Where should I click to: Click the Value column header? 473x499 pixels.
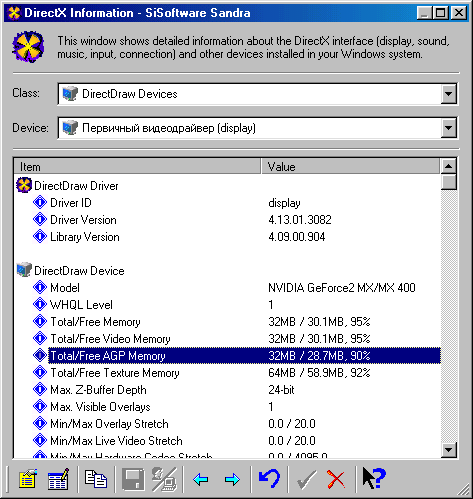[x=350, y=166]
